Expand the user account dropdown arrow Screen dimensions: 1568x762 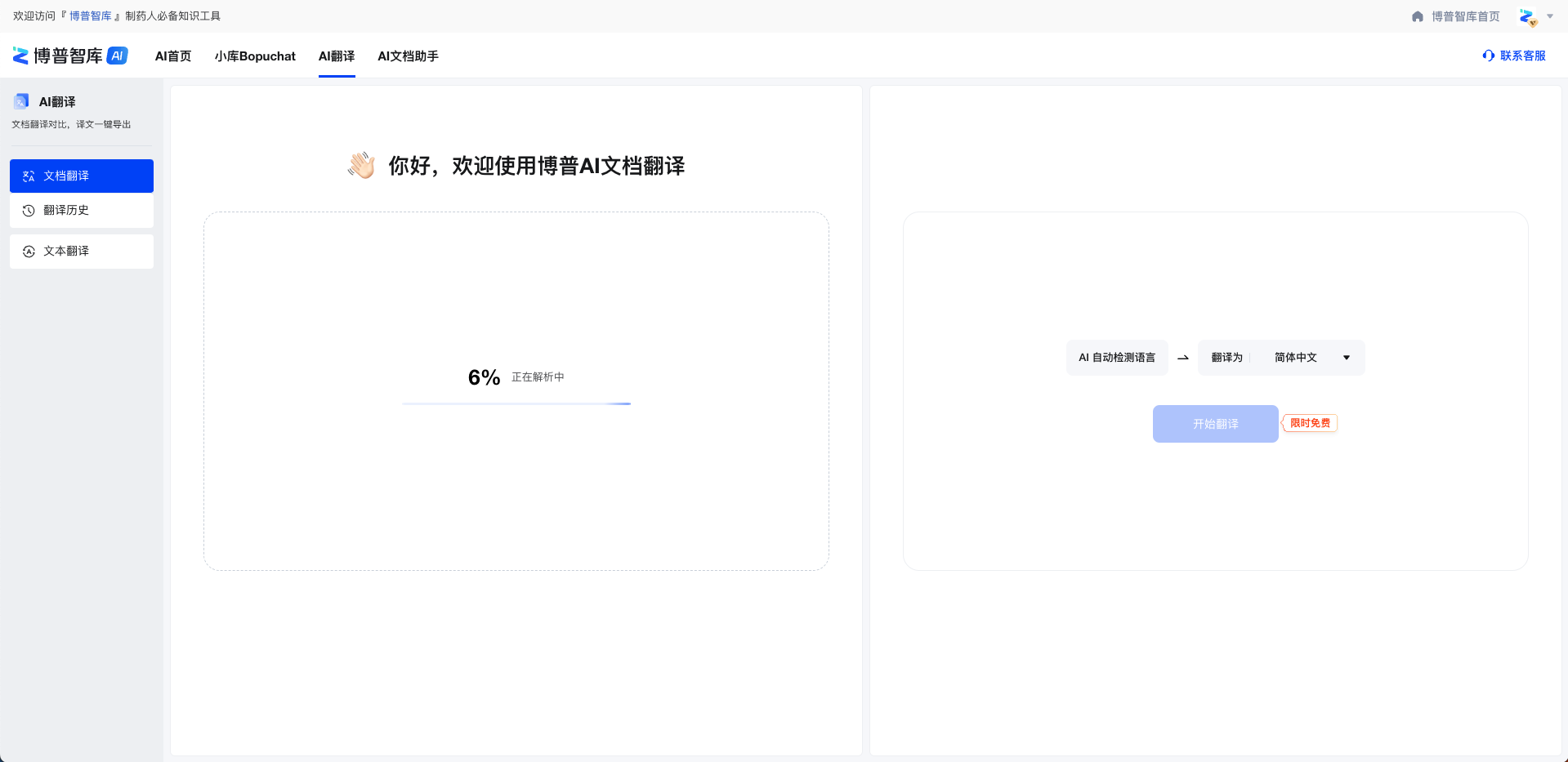1550,16
